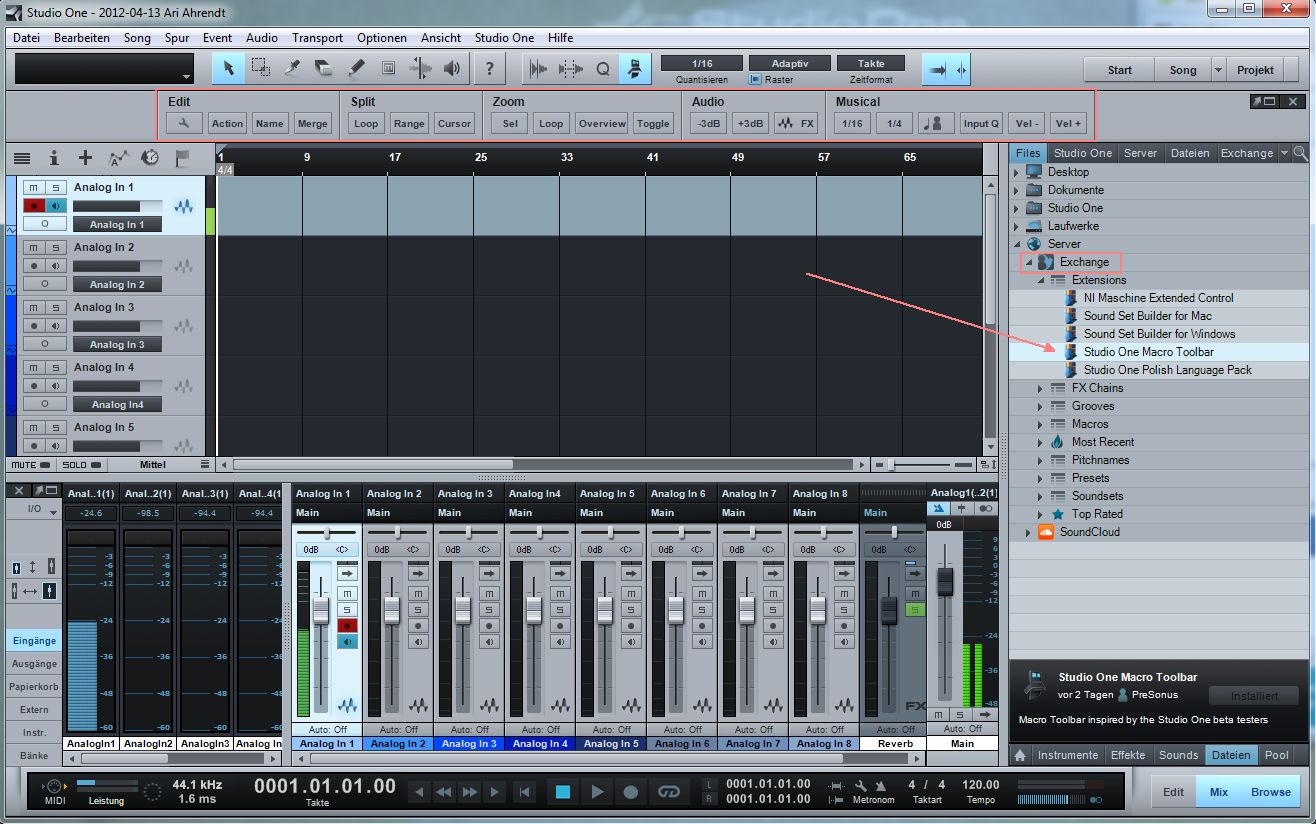
Task: Open the Transport menu
Action: [x=317, y=38]
